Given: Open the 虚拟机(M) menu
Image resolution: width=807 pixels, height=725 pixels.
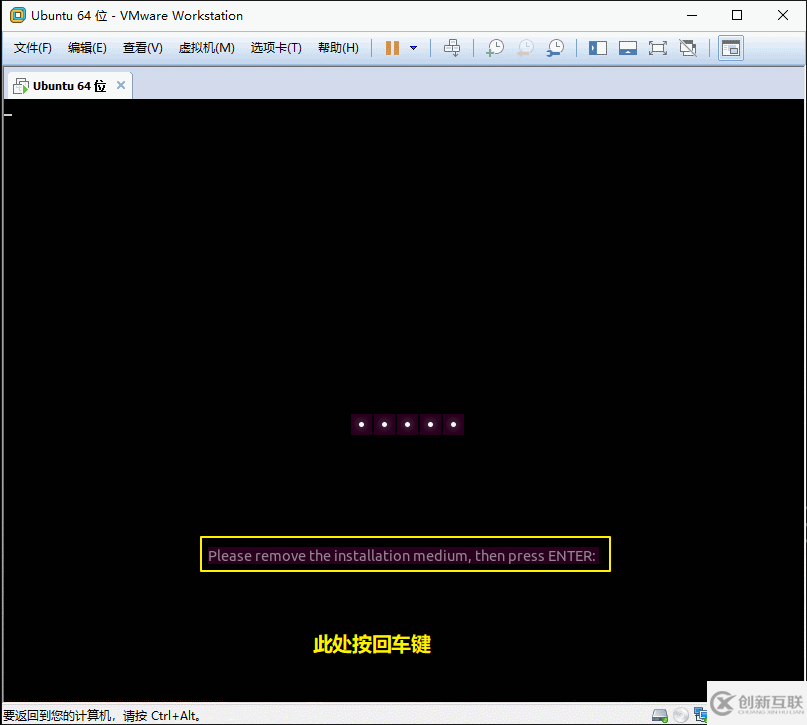Looking at the screenshot, I should point(206,48).
